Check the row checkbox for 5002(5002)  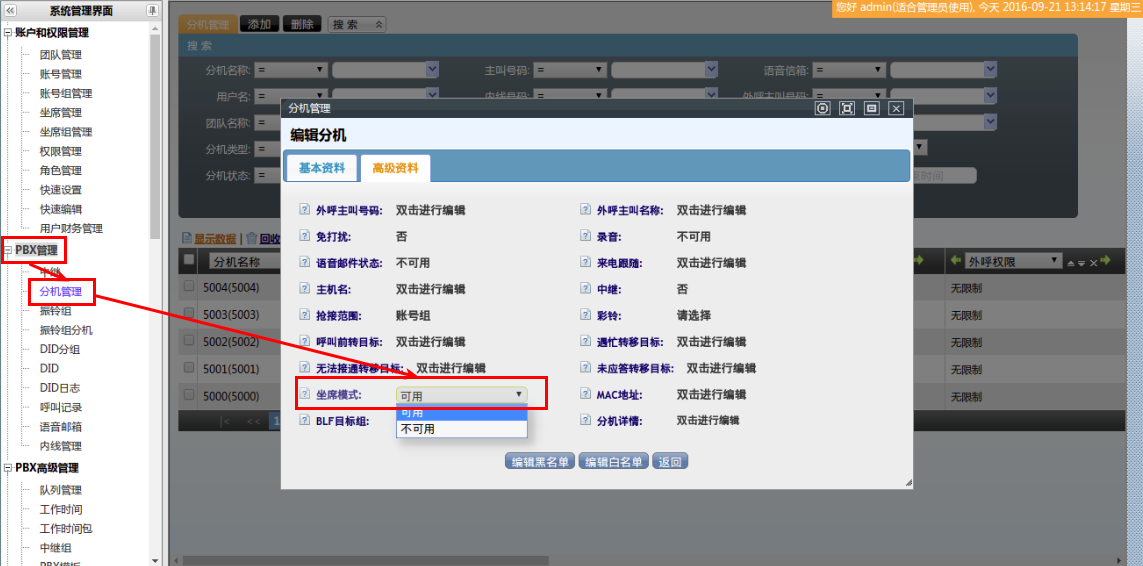[189, 341]
